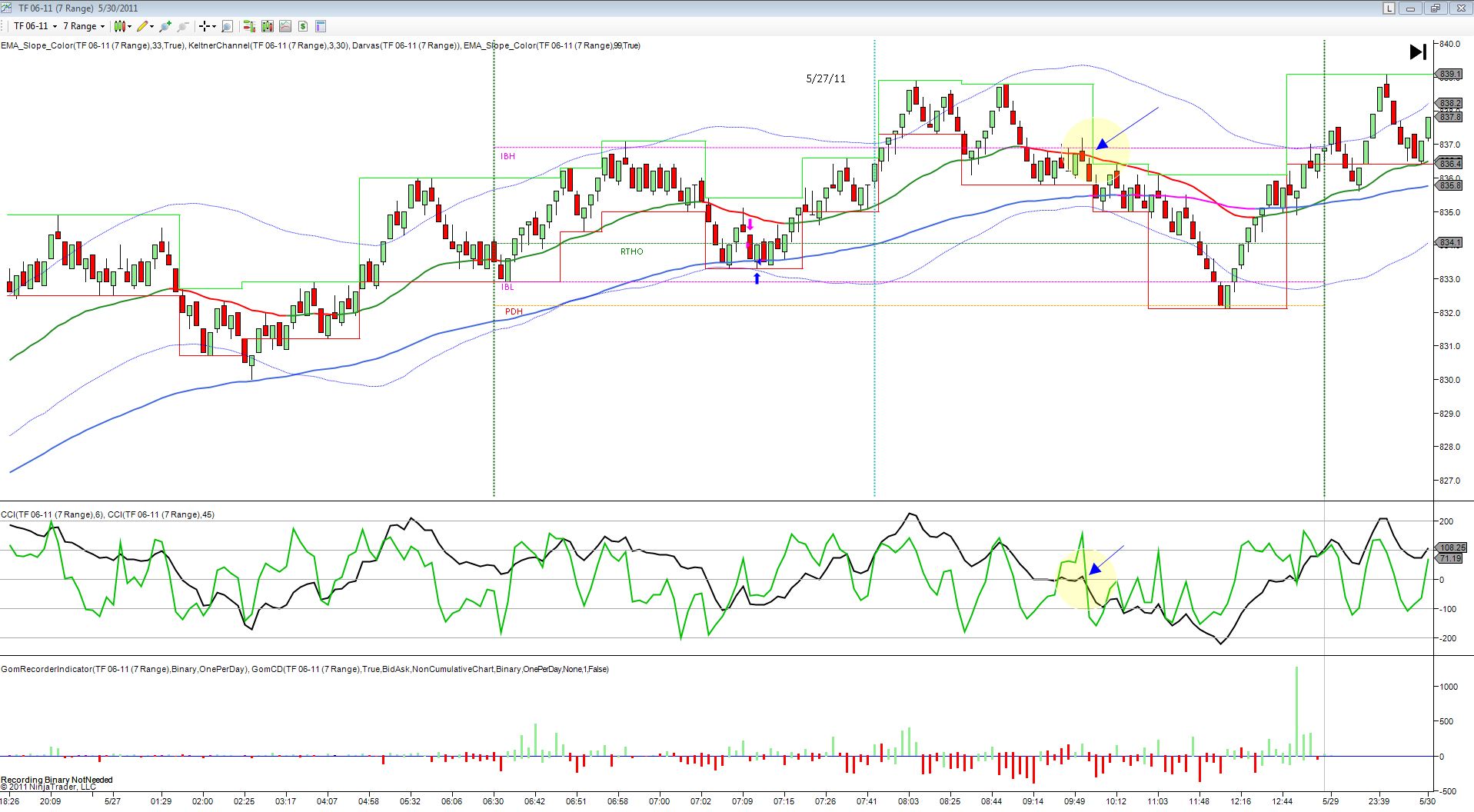Expand the cursor type dropdown arrow

[215, 26]
